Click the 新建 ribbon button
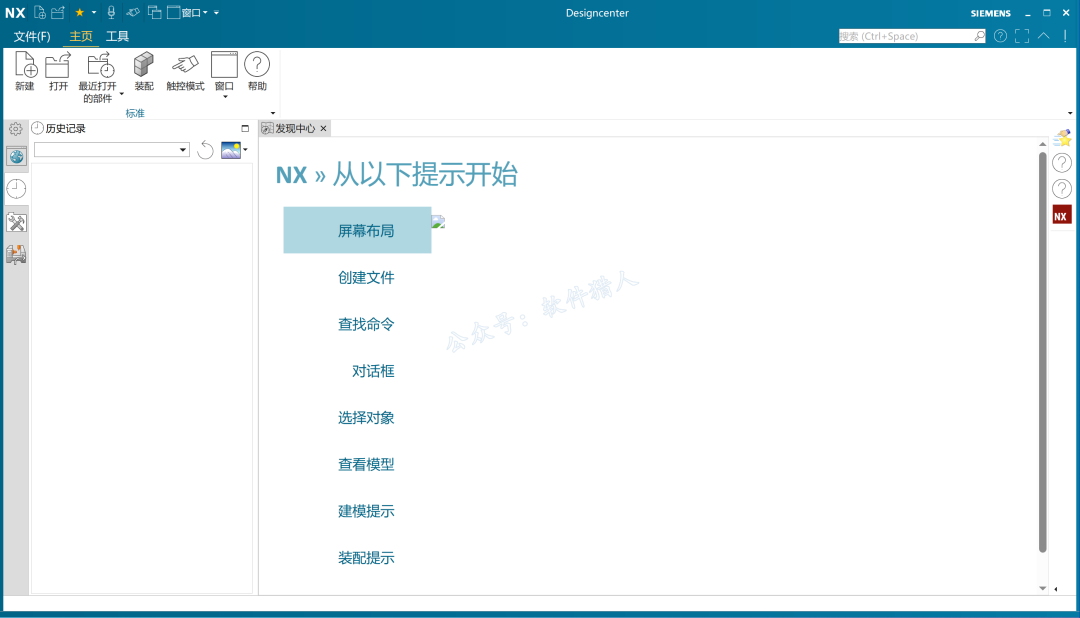Image resolution: width=1080 pixels, height=618 pixels. click(25, 72)
